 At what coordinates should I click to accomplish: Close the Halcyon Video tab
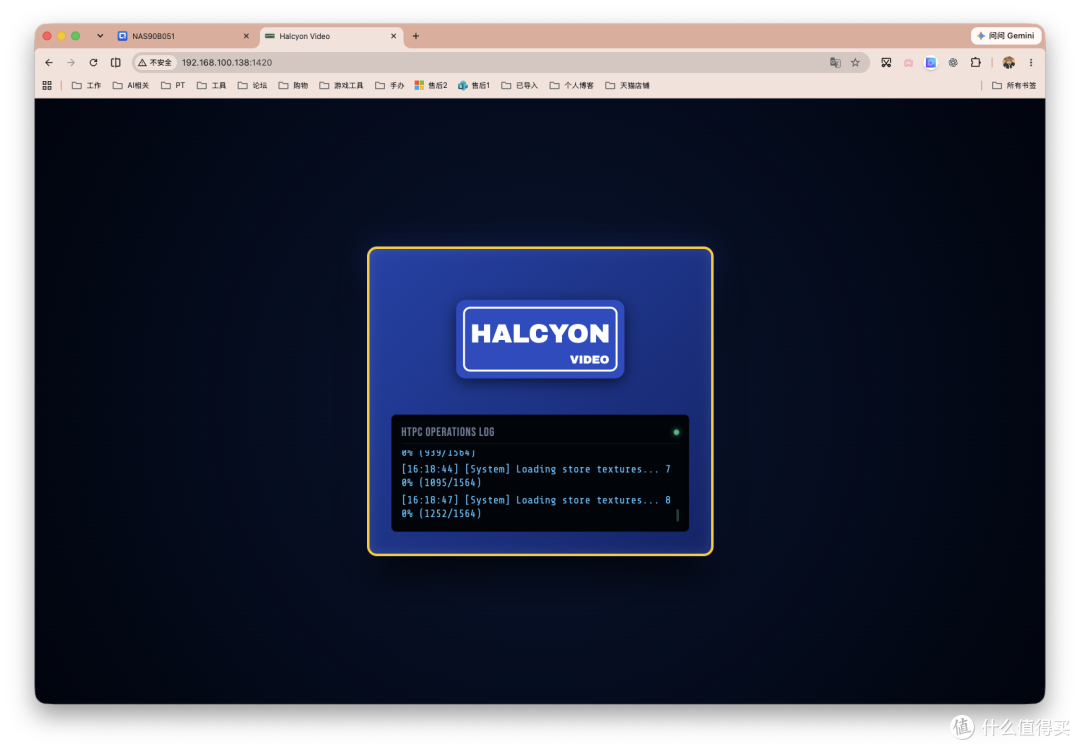pos(393,36)
